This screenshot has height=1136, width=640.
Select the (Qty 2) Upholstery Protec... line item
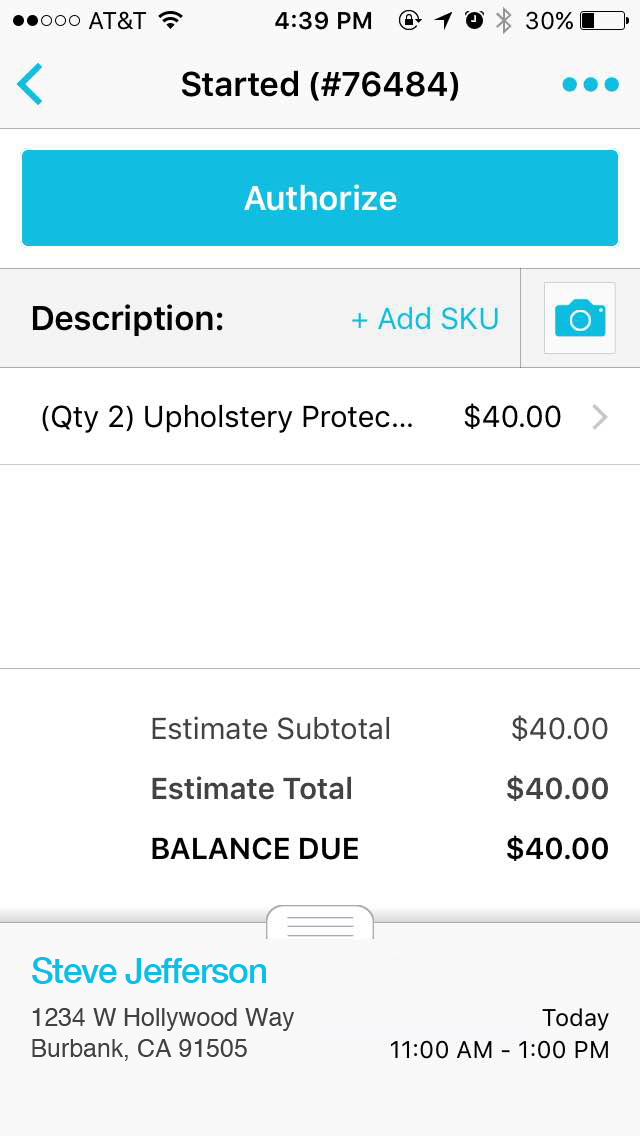point(227,417)
